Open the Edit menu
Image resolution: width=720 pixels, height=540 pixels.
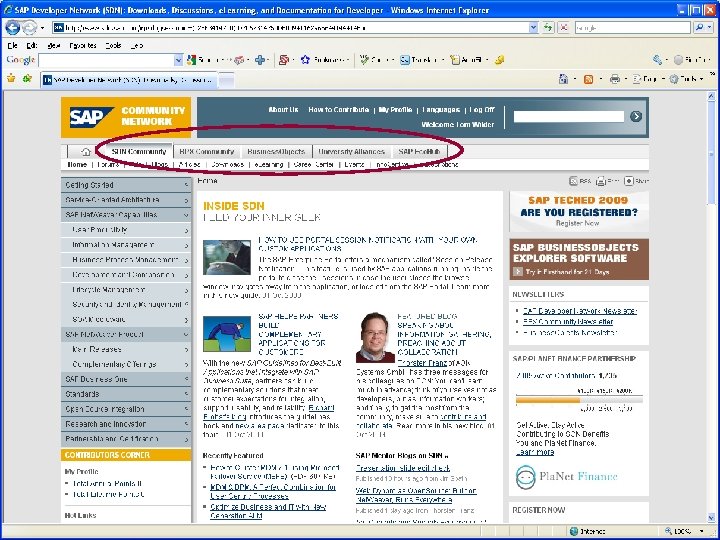pos(32,45)
